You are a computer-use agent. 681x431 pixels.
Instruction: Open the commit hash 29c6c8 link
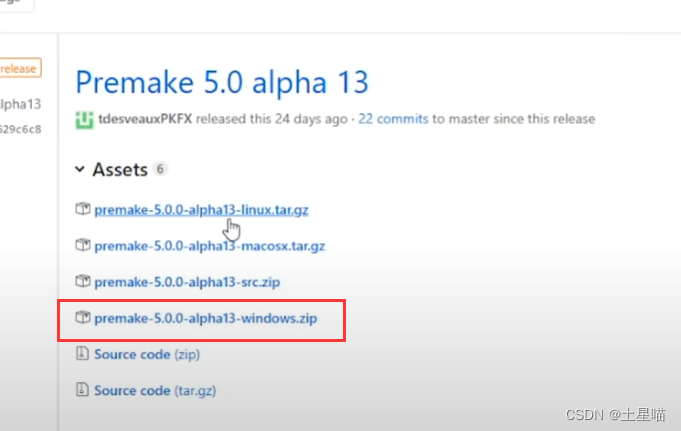coord(20,129)
